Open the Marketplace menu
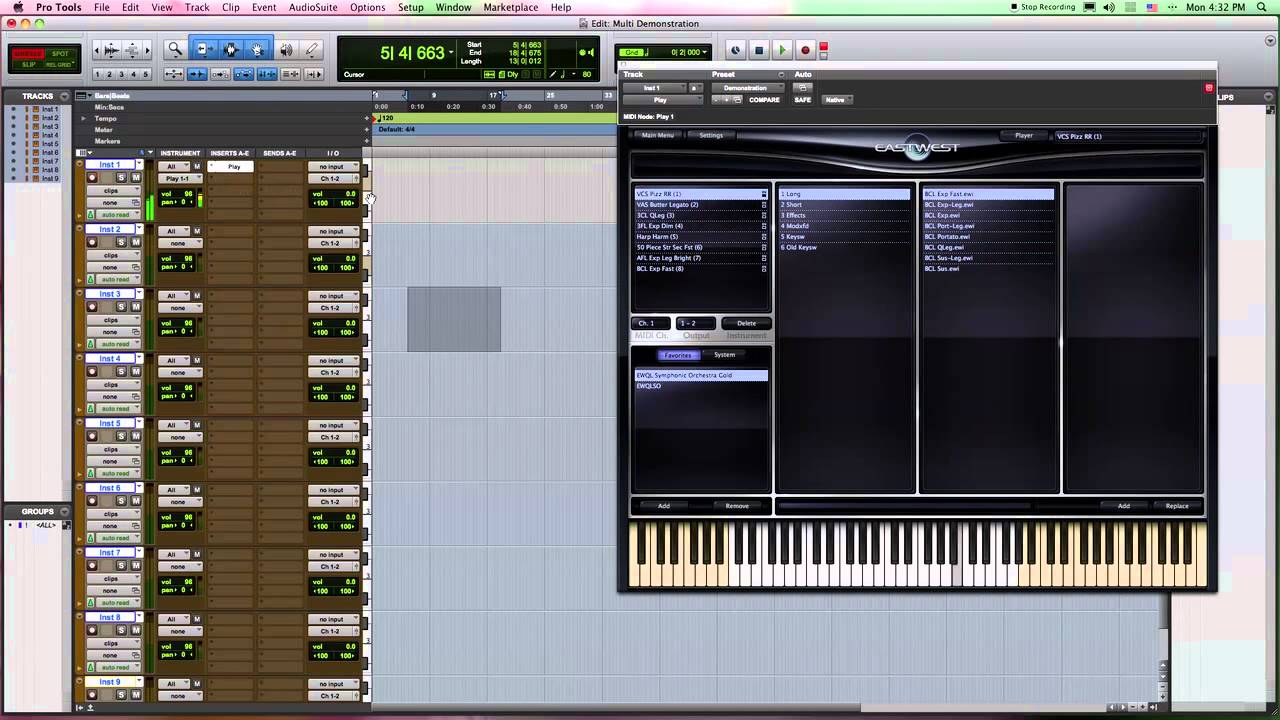Image resolution: width=1280 pixels, height=720 pixels. click(510, 7)
